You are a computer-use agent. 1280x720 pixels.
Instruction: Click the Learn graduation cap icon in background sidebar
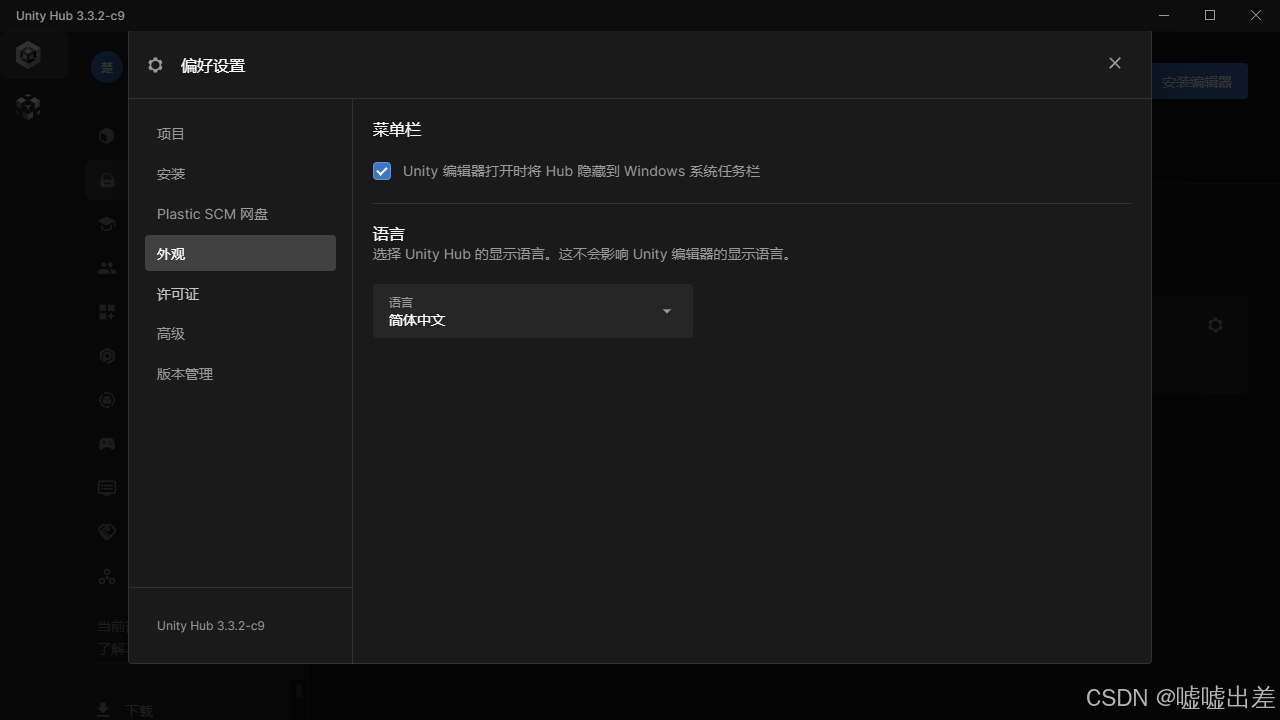point(107,224)
